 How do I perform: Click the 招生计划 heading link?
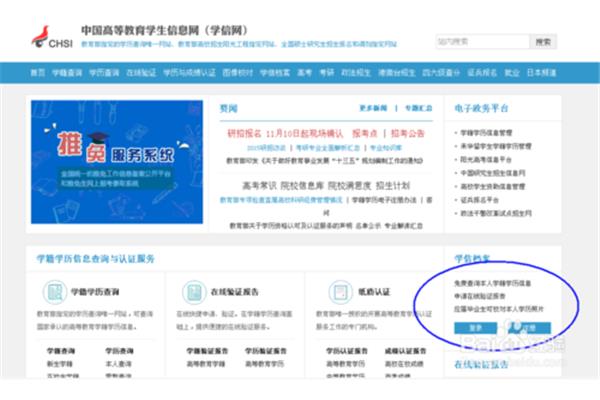click(393, 186)
